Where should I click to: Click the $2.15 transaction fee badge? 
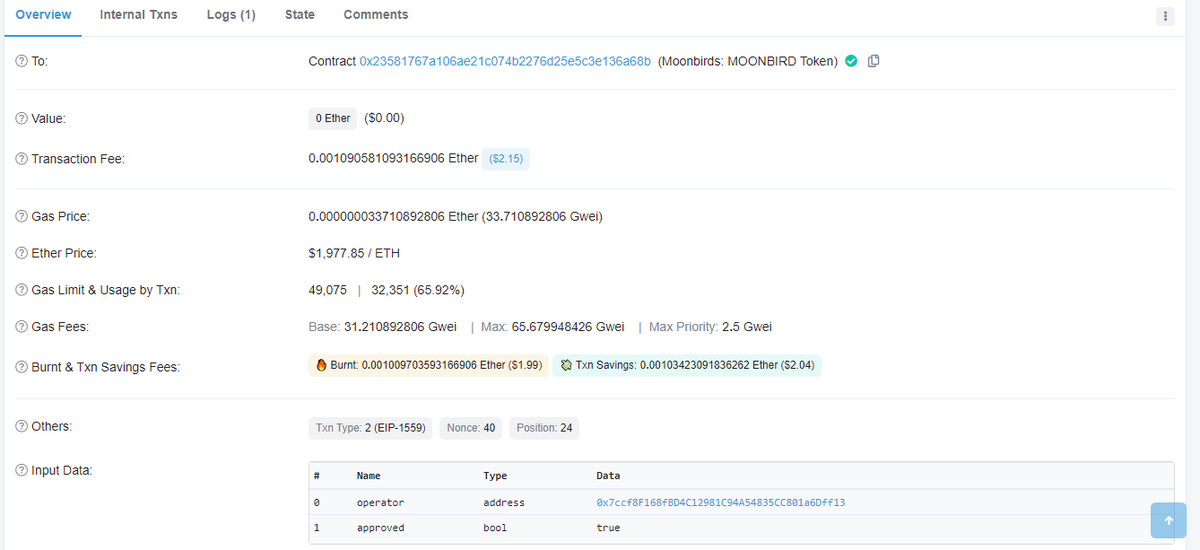[505, 159]
